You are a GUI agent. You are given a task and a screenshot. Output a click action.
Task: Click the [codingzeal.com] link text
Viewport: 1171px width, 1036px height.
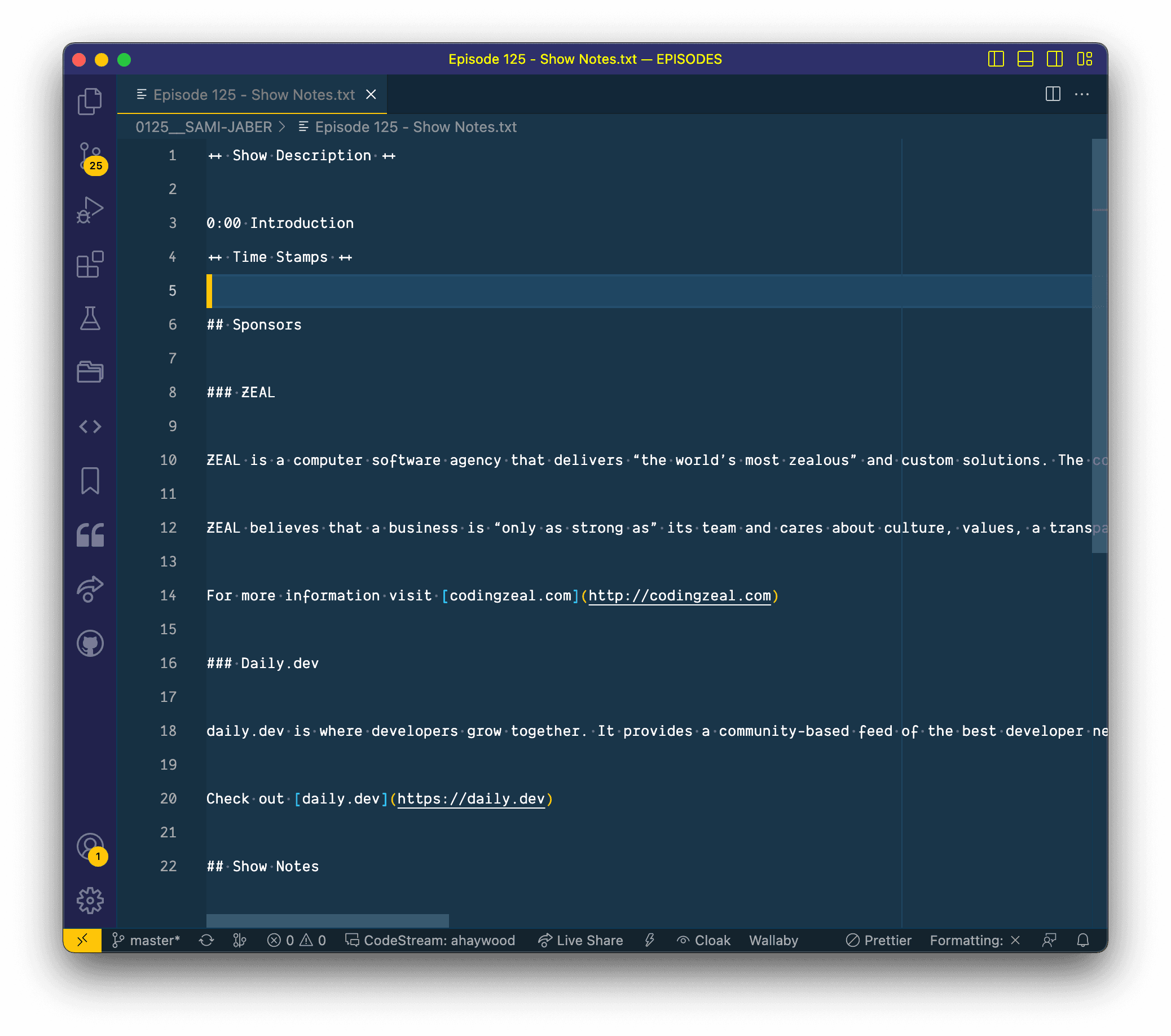(510, 595)
